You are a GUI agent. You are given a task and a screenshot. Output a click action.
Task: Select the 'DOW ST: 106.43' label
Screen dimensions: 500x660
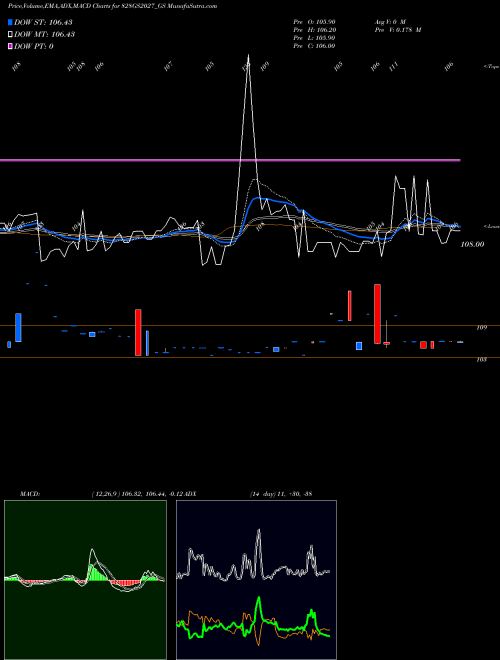click(x=44, y=22)
